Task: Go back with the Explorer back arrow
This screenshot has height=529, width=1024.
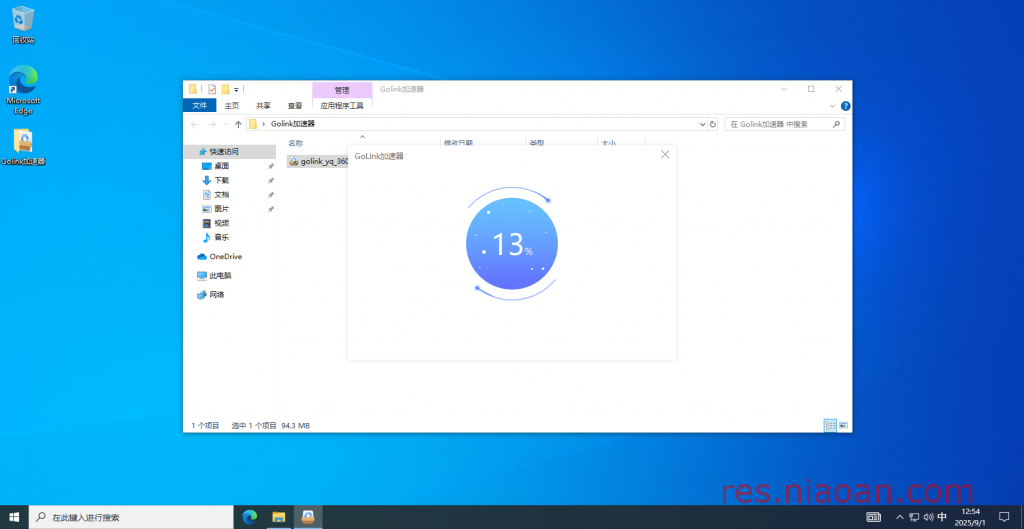Action: click(195, 124)
